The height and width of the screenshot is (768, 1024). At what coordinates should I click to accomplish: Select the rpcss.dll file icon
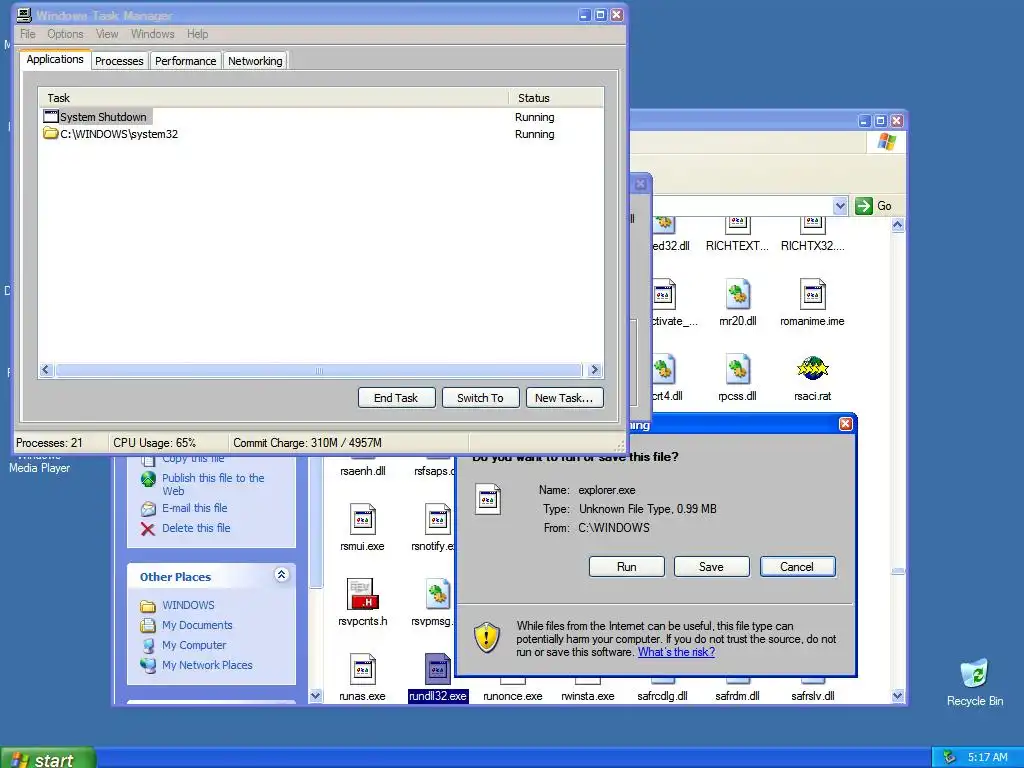tap(737, 370)
